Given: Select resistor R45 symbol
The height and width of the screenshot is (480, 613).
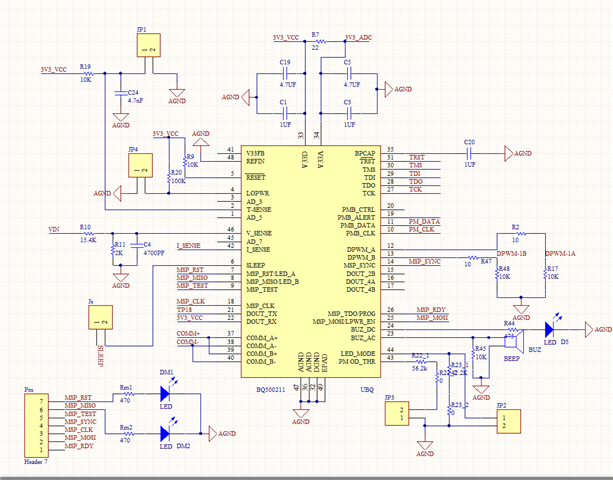Looking at the screenshot, I should pyautogui.click(x=473, y=353).
